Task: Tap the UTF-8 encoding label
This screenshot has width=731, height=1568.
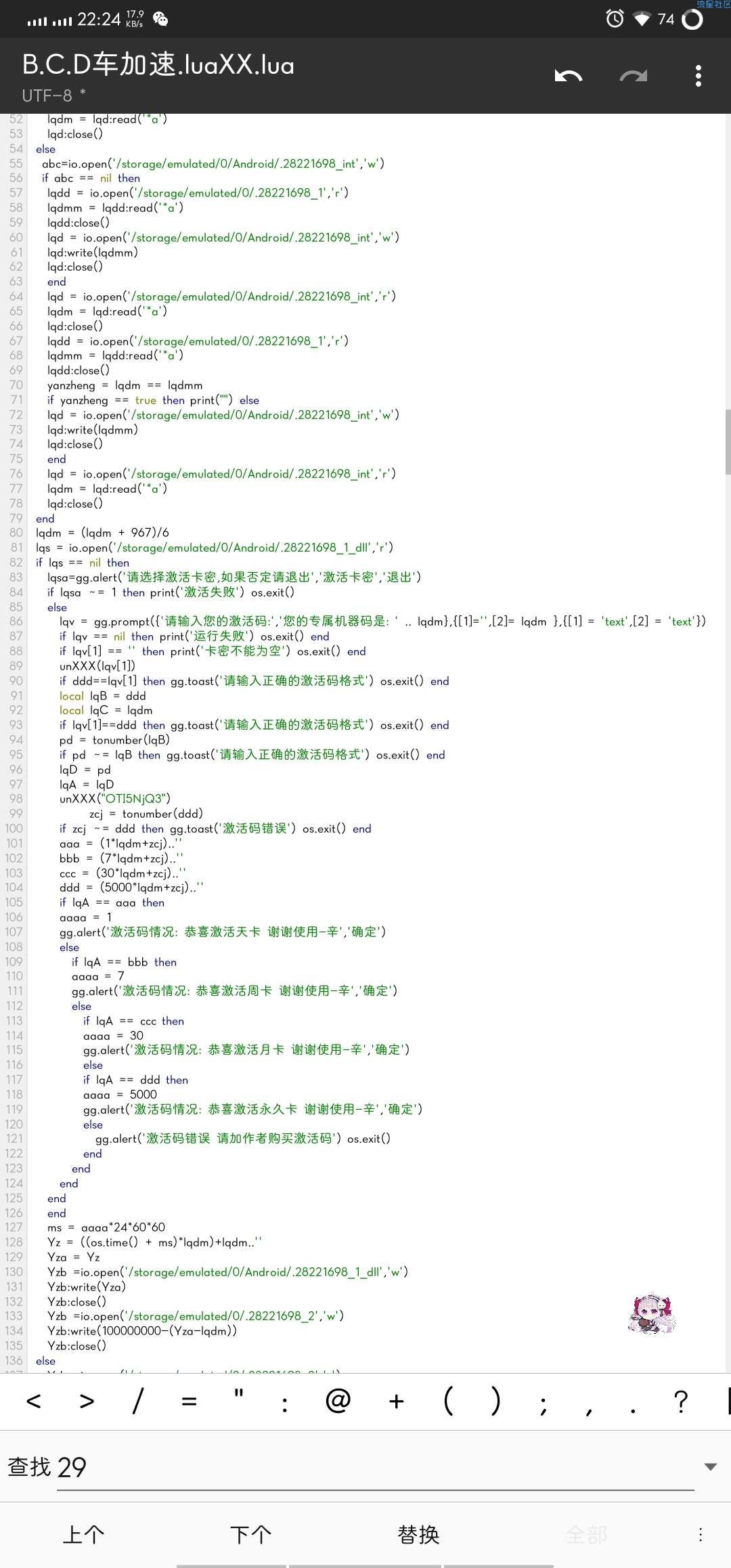Action: click(x=47, y=95)
